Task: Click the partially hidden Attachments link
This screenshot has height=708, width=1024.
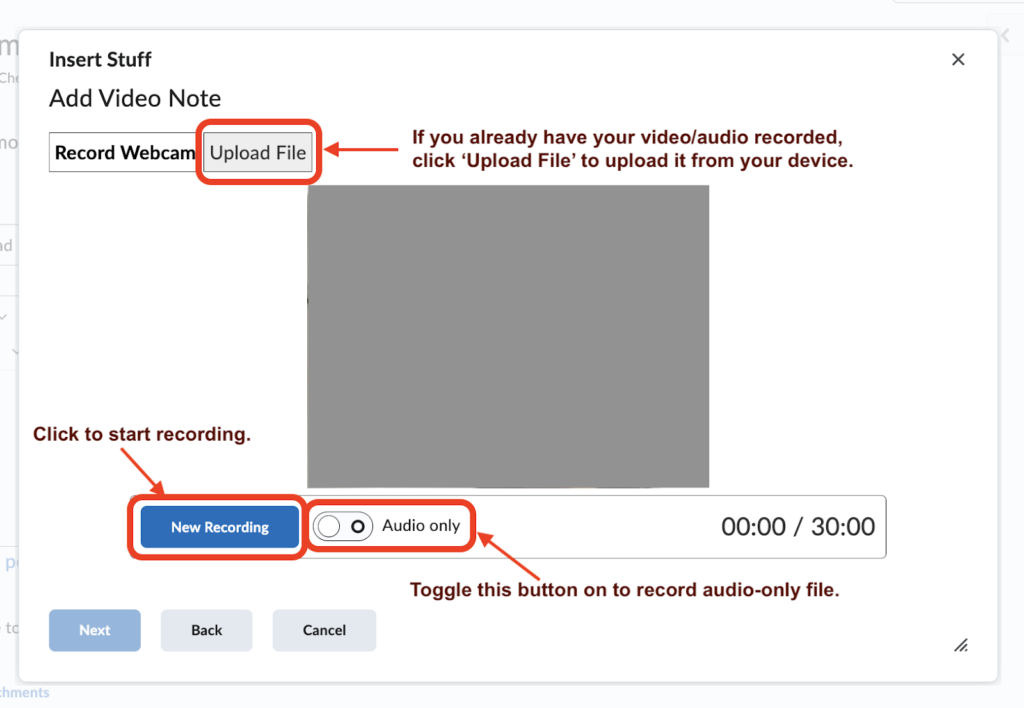Action: 24,692
